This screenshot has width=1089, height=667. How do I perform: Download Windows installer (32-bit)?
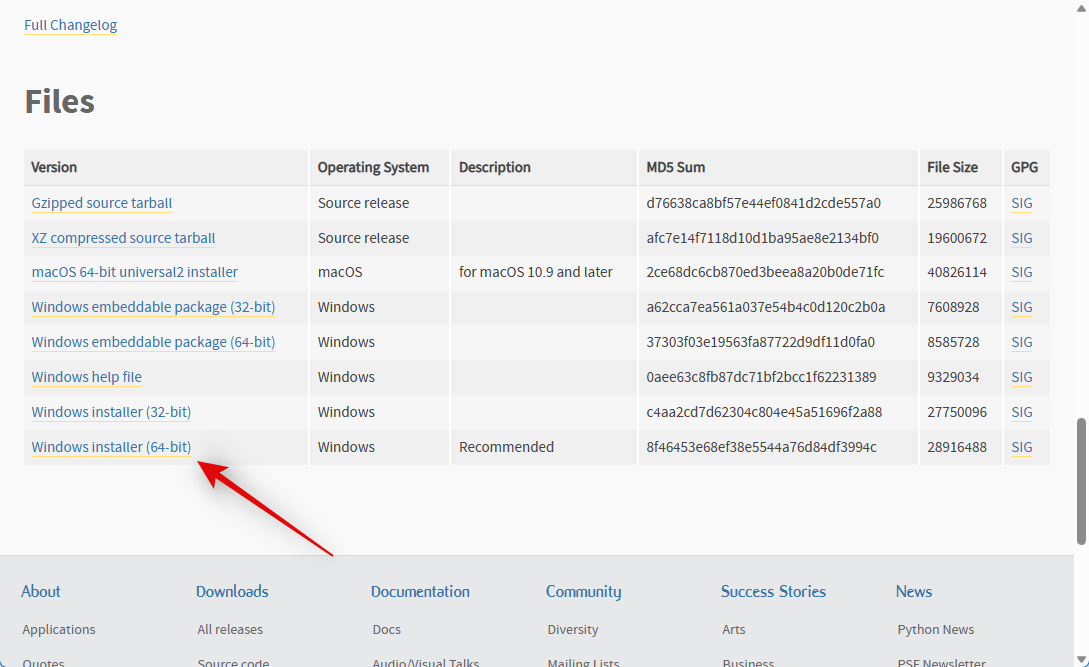point(111,412)
